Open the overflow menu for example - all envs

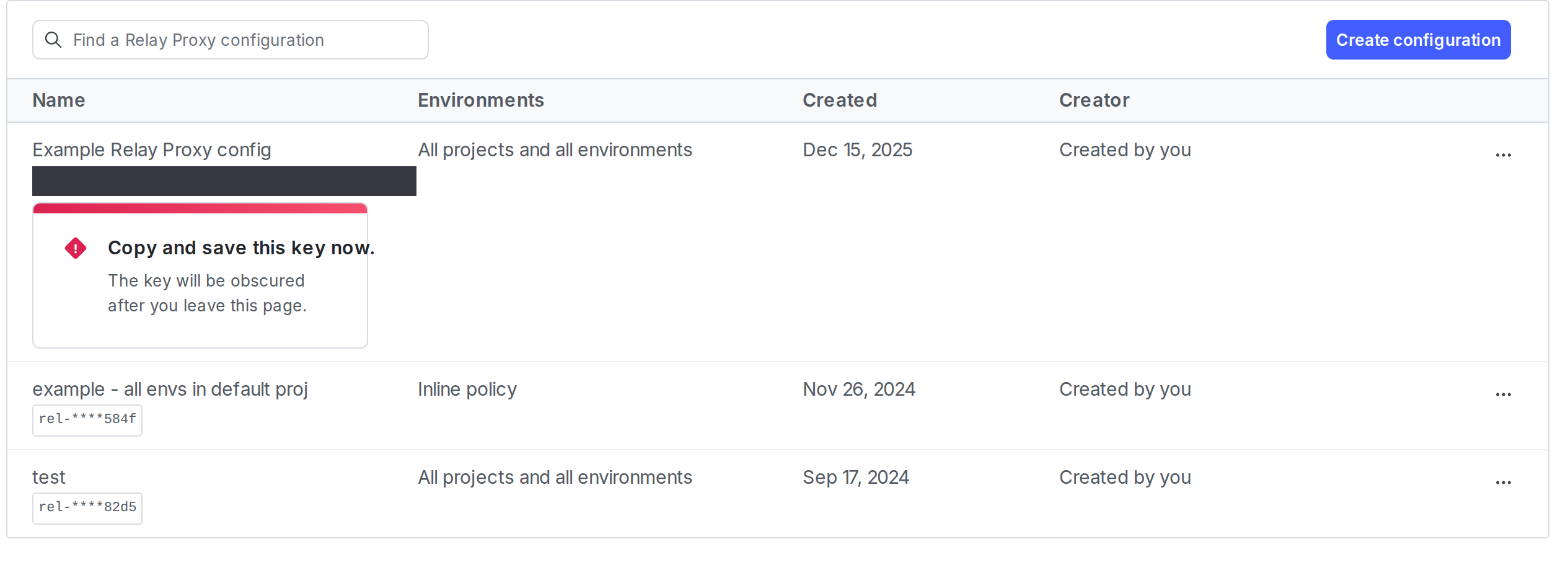tap(1504, 393)
